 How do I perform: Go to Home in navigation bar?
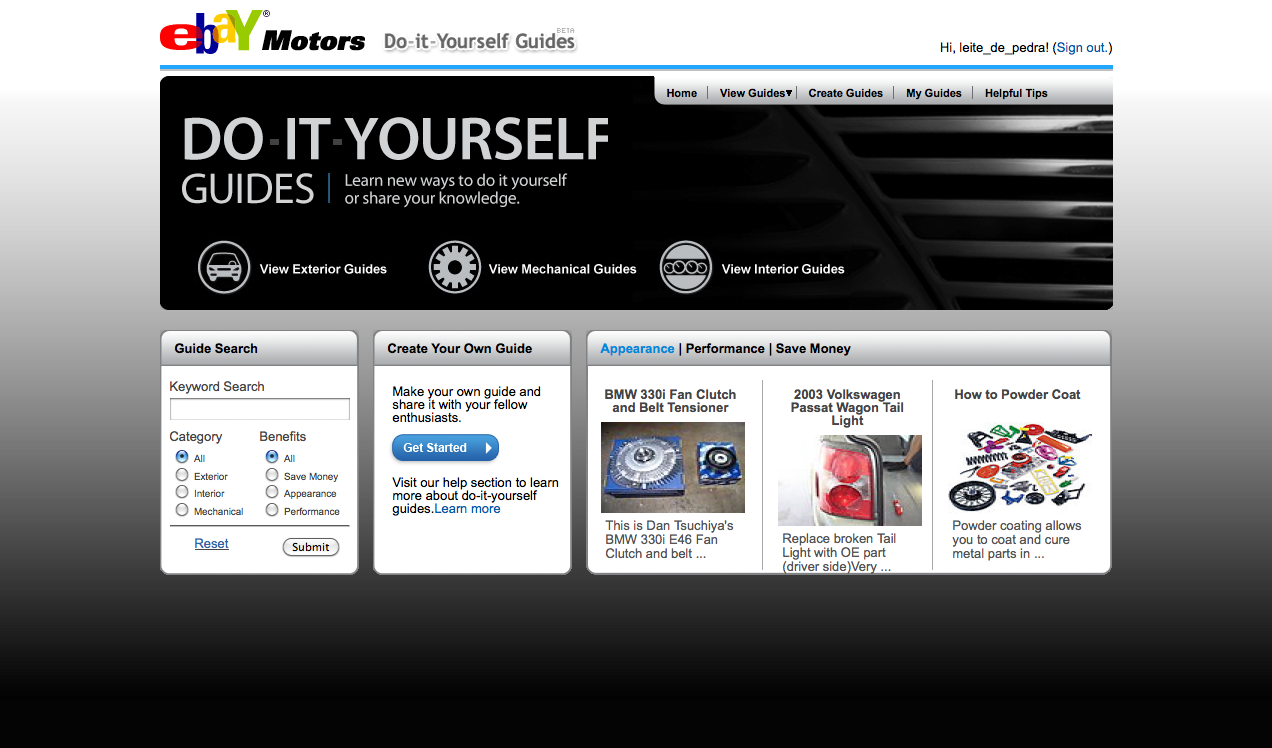681,93
